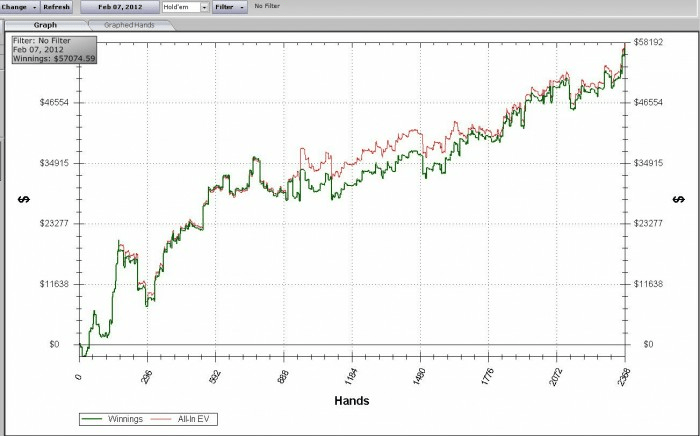
Task: Click the left axis $23277 label
Action: [54, 223]
